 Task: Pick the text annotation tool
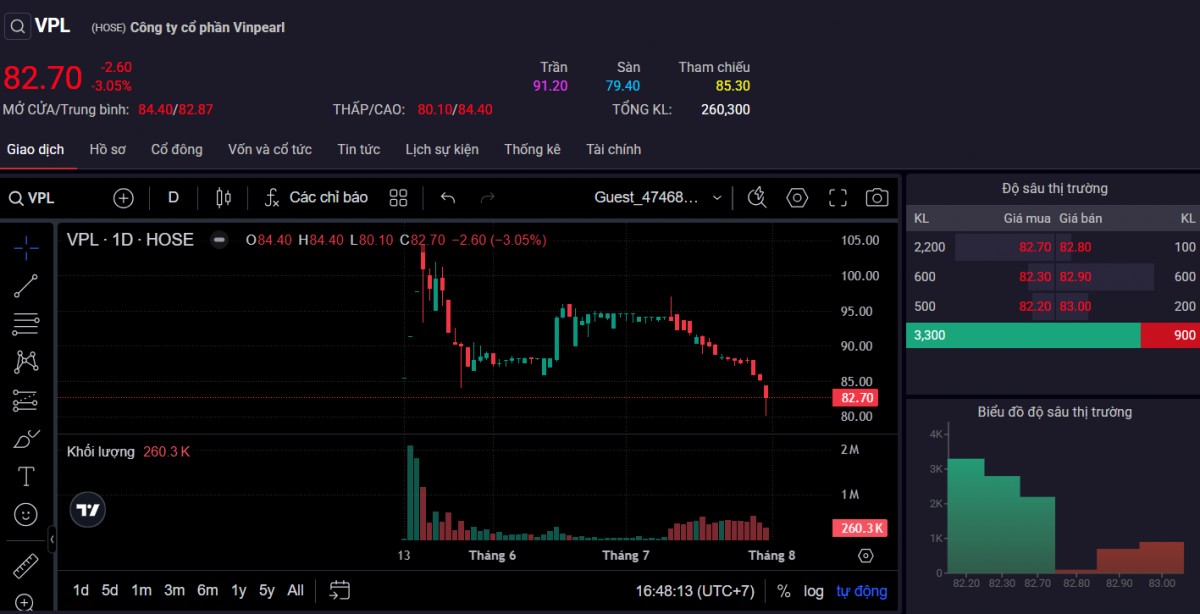point(26,476)
